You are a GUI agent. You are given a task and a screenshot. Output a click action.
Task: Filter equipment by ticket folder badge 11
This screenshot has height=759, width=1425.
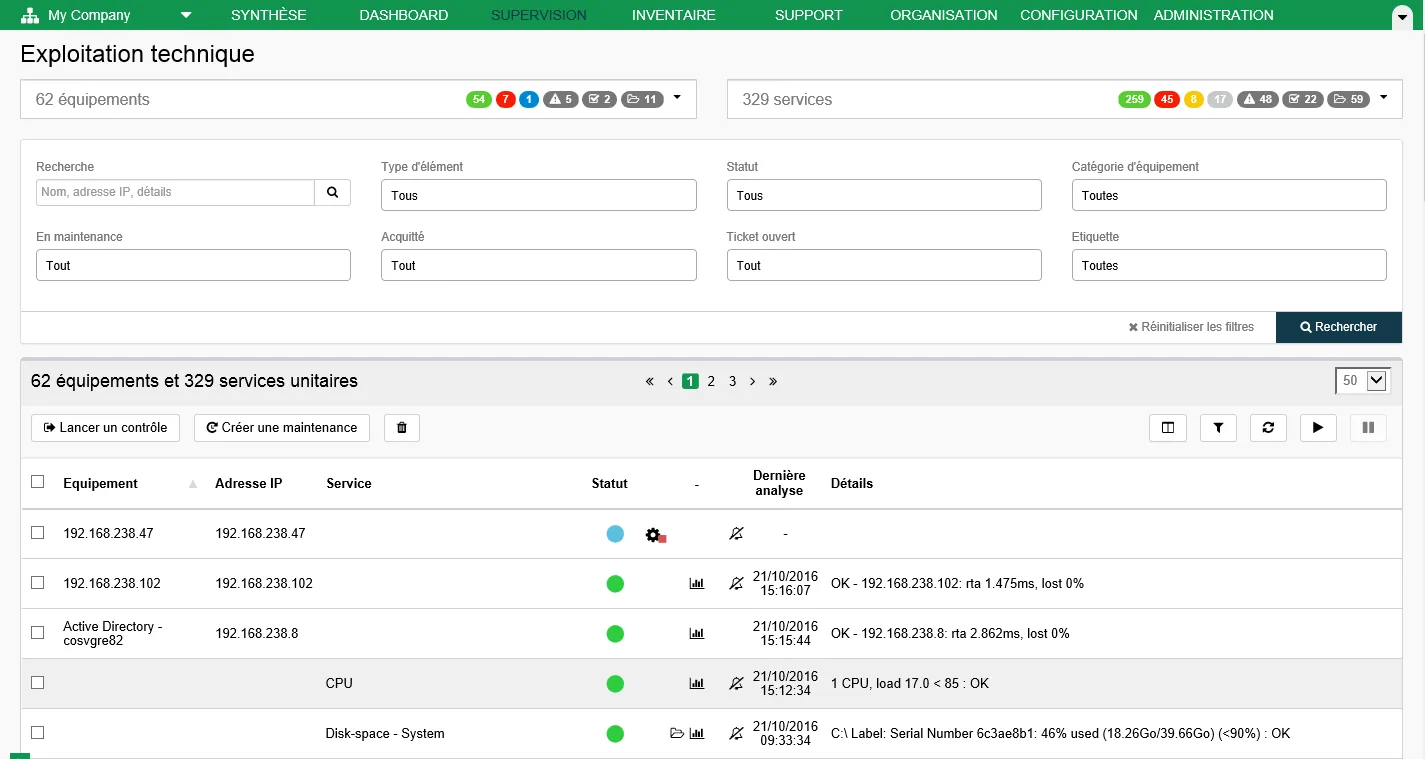pos(642,100)
